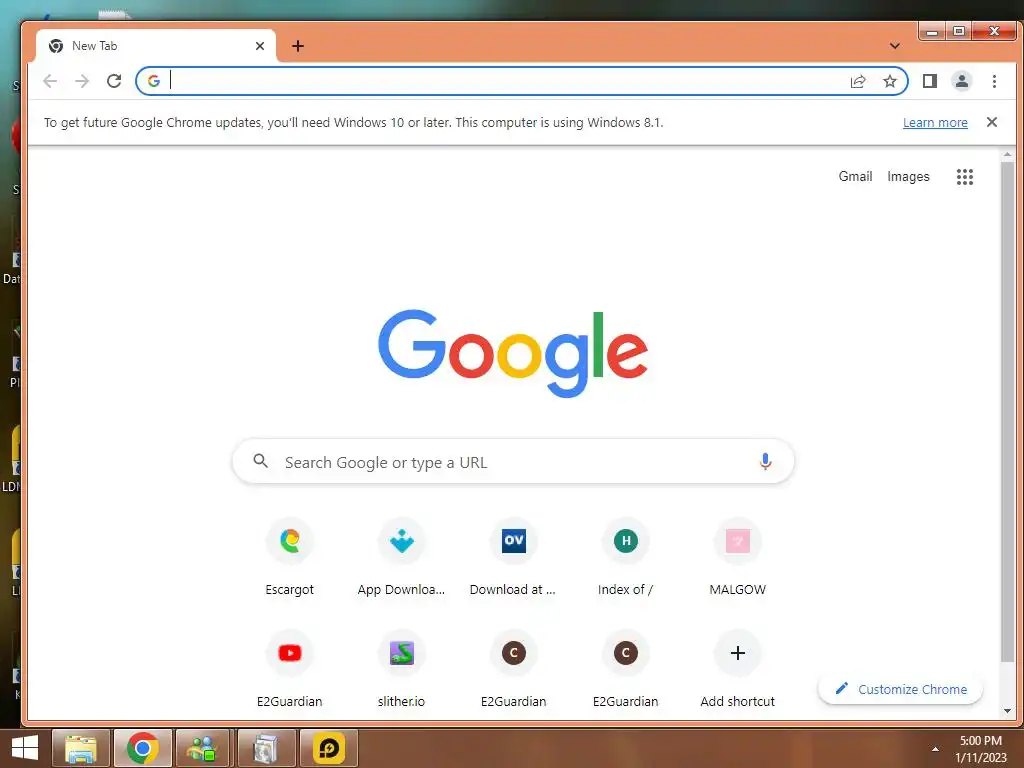1024x768 pixels.
Task: Open the yellow LDPlayer taskbar icon
Action: coord(328,748)
